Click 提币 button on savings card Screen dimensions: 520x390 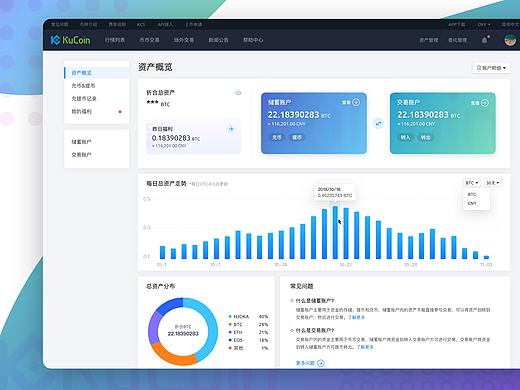coord(297,137)
